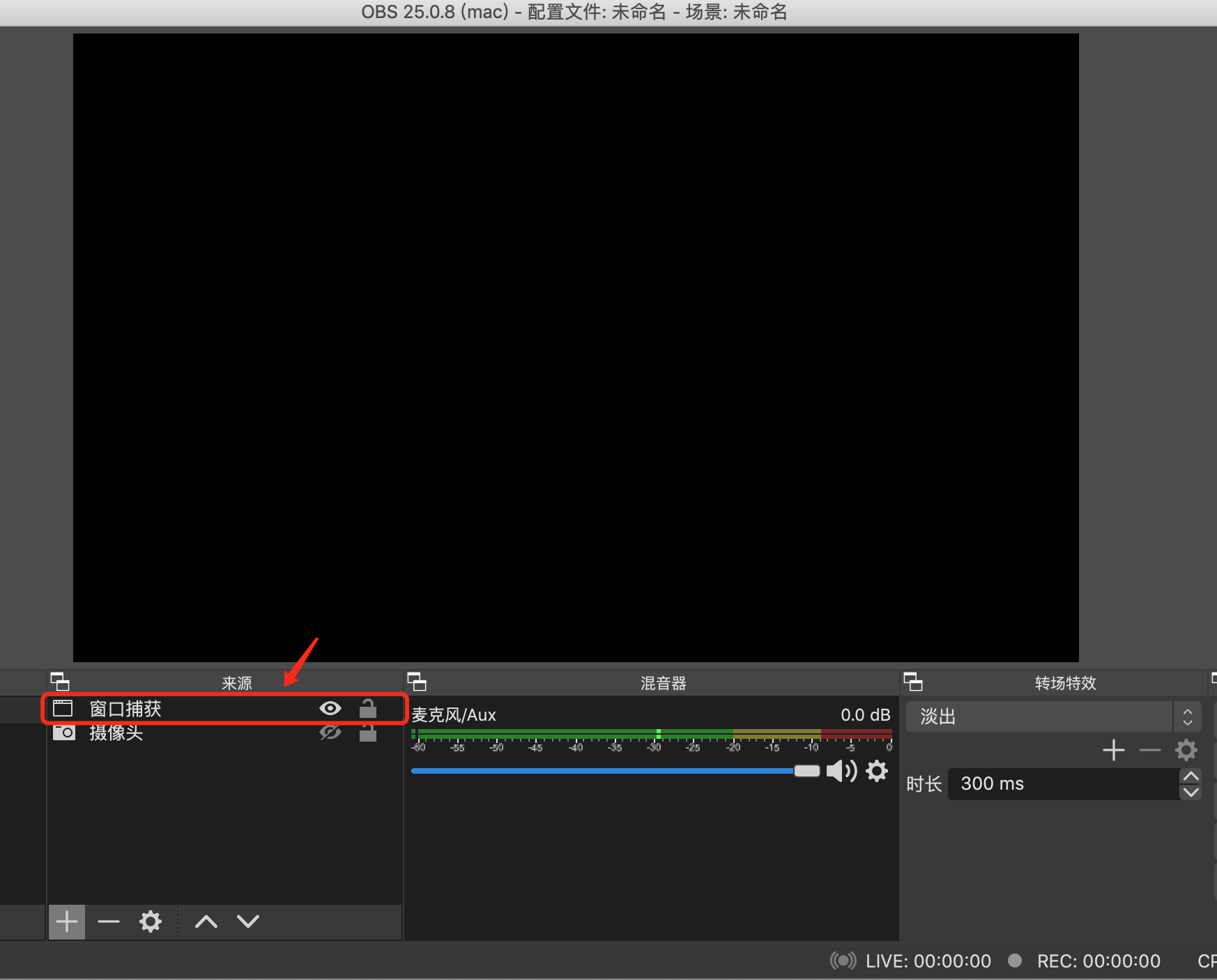Click the 摄像头 camera icon

pyautogui.click(x=64, y=733)
